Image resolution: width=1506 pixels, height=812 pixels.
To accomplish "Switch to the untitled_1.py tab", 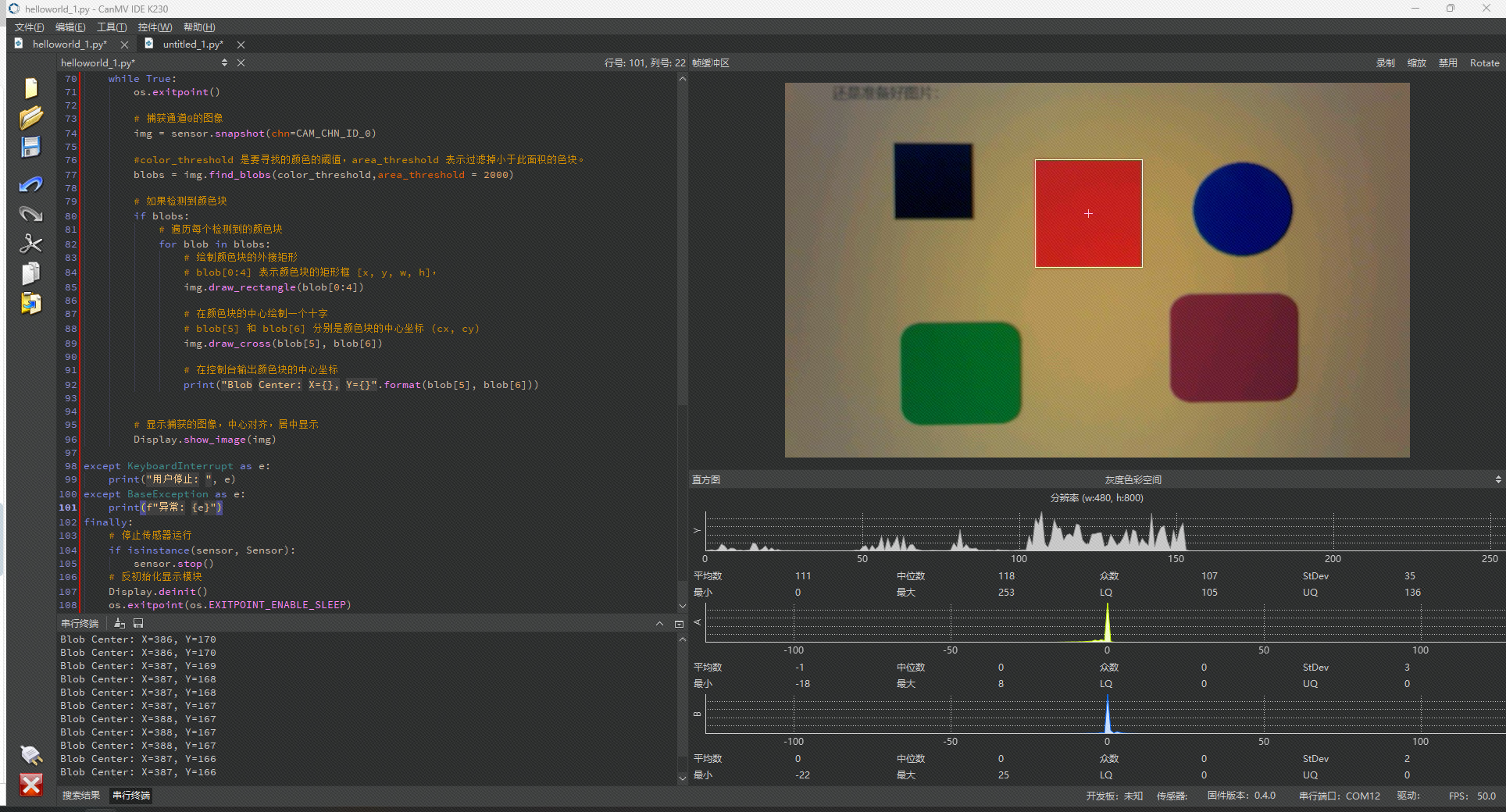I will tap(193, 45).
